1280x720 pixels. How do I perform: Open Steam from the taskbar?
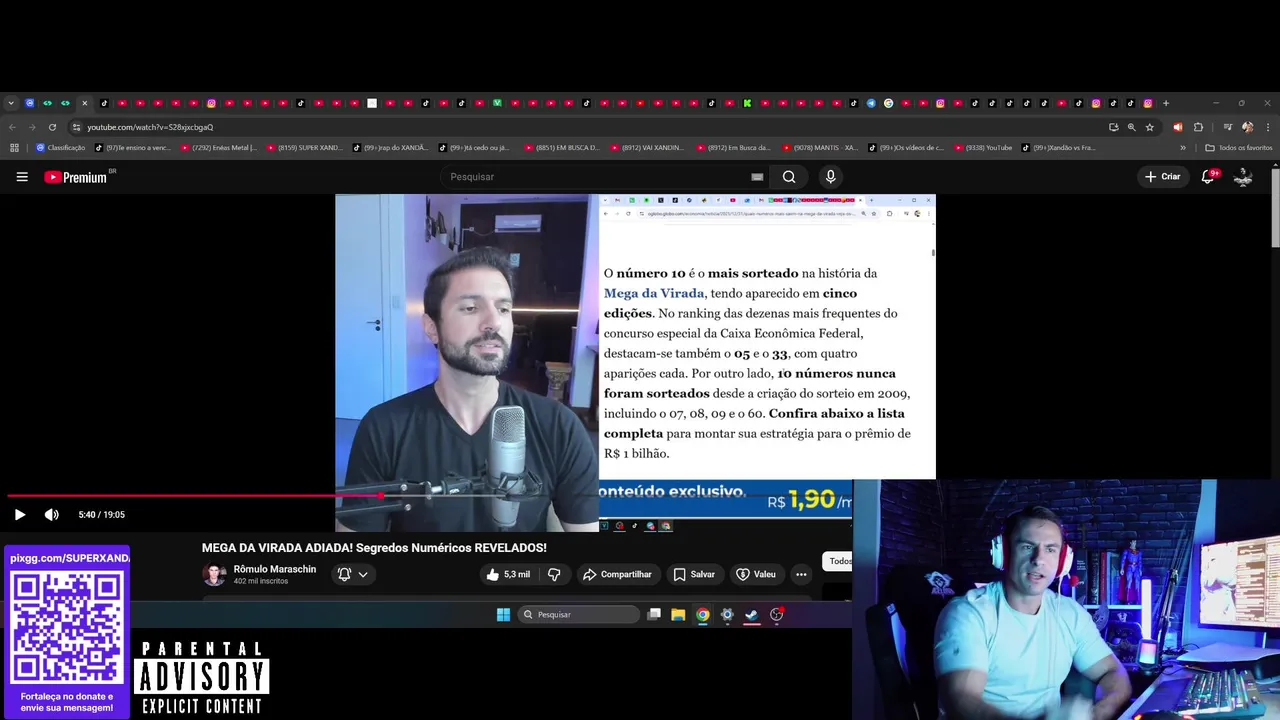(752, 615)
